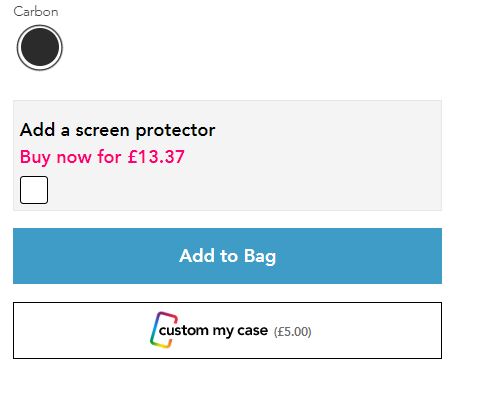Pick the black swatch beneath Carbon
477x393 pixels.
click(x=40, y=48)
